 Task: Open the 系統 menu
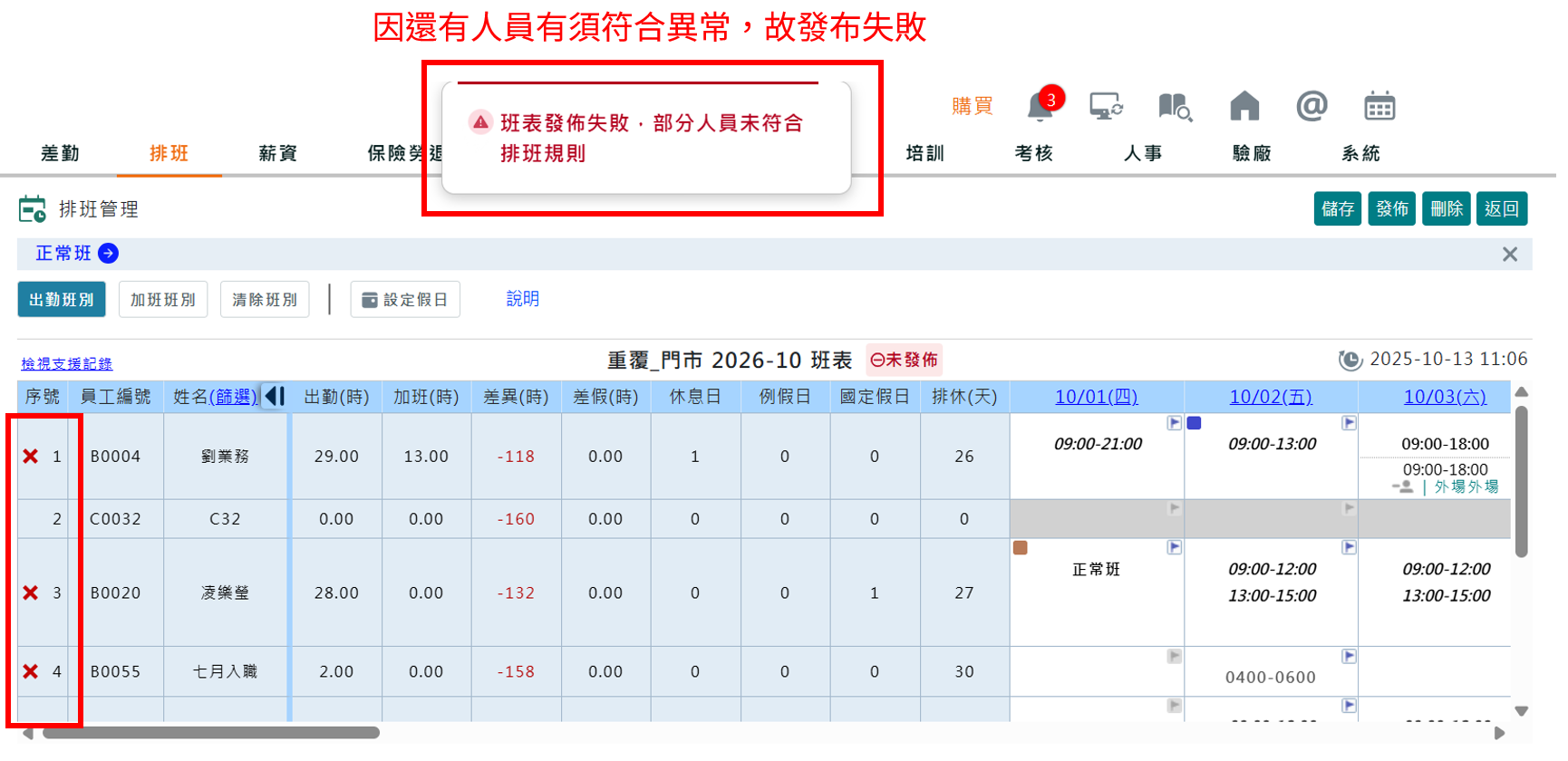click(1360, 154)
